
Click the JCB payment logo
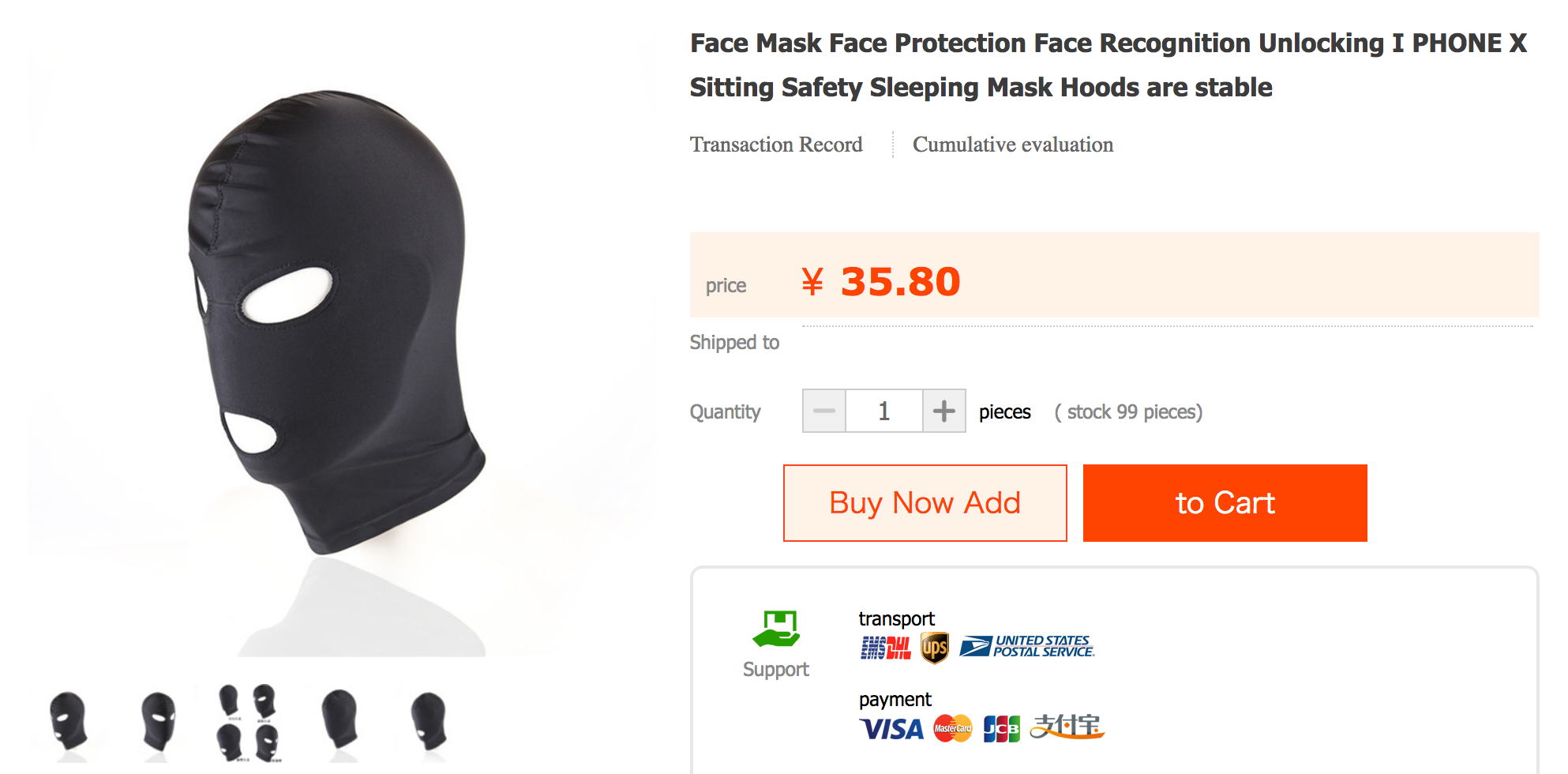tap(1002, 728)
